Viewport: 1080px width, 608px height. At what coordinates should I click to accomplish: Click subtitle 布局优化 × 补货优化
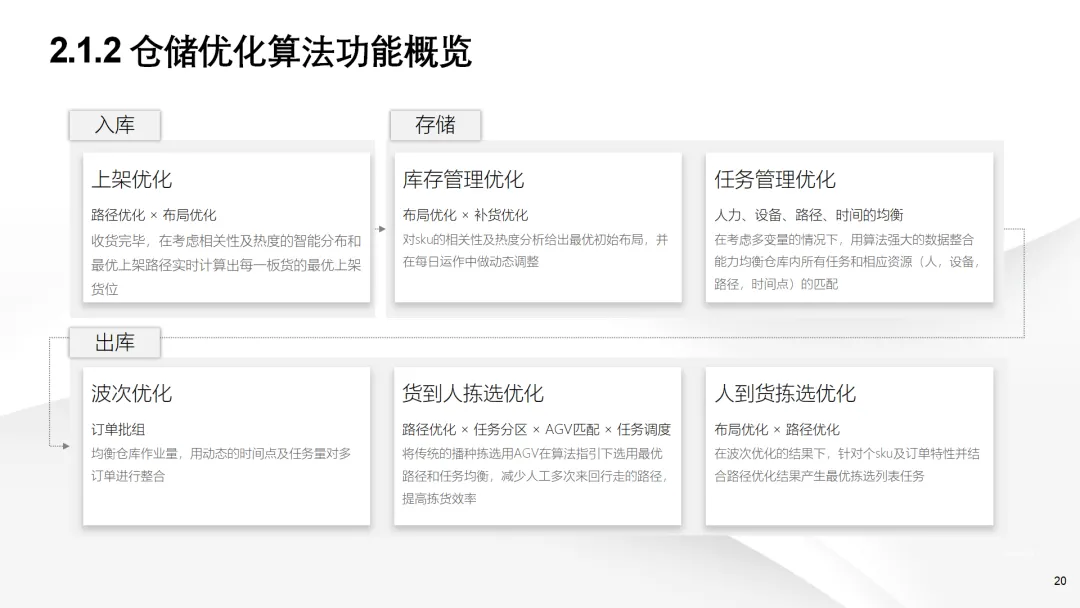465,215
